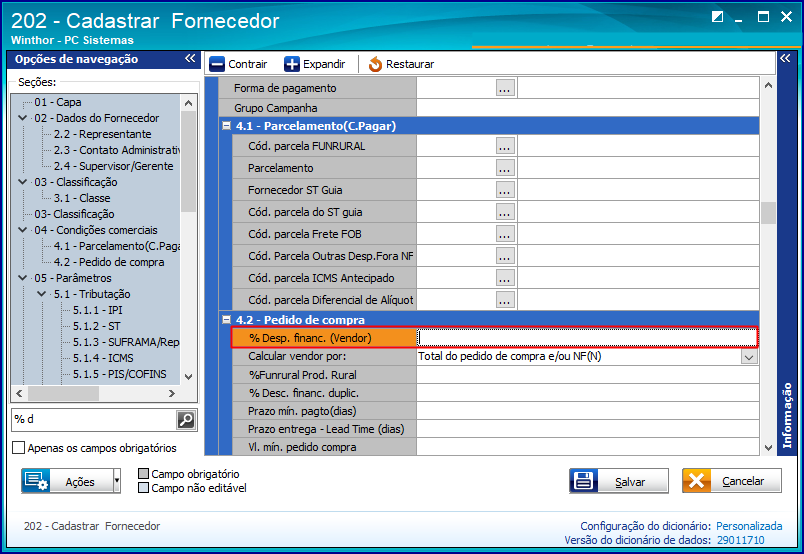Open Cód. parcela Diferencial de Alíquot lookup

tap(505, 300)
